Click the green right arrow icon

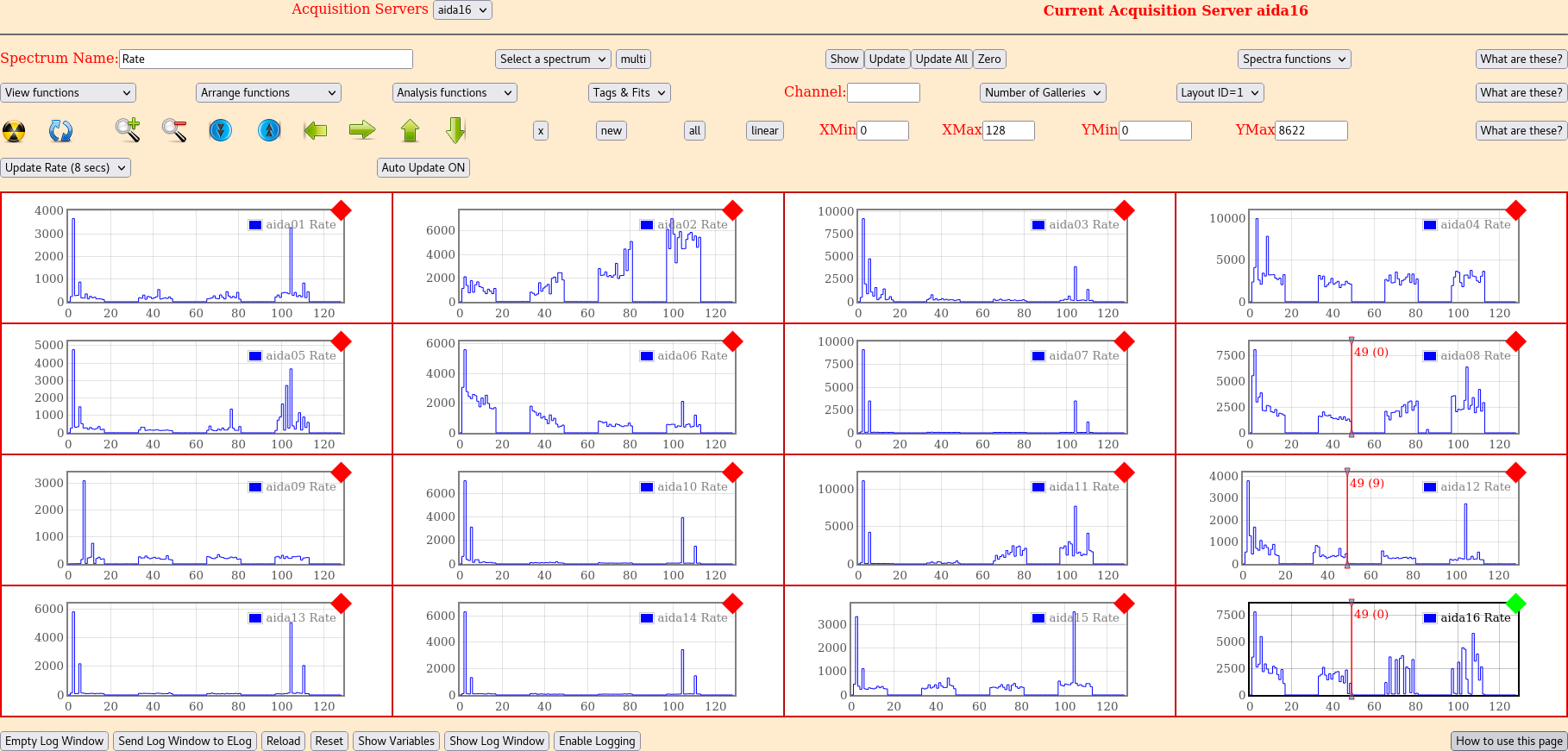point(362,130)
